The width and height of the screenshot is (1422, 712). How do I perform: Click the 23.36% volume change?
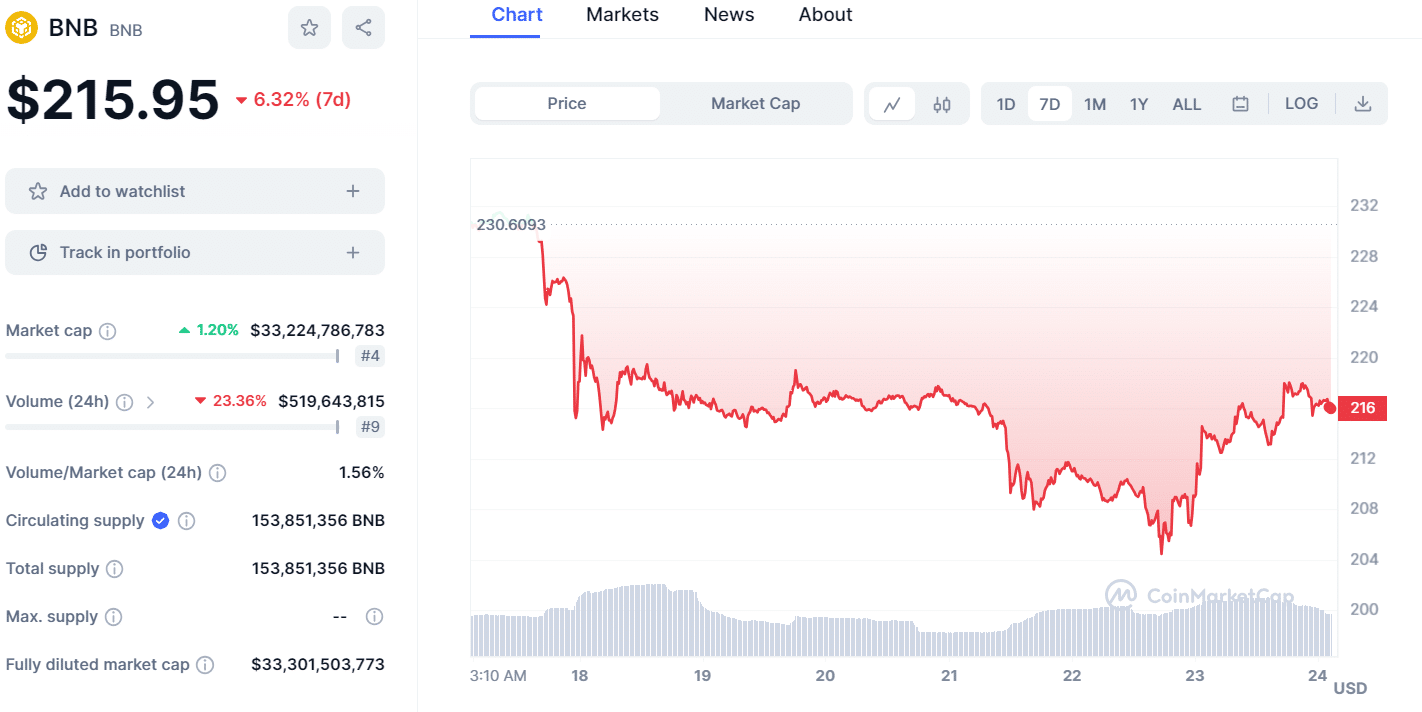click(231, 401)
